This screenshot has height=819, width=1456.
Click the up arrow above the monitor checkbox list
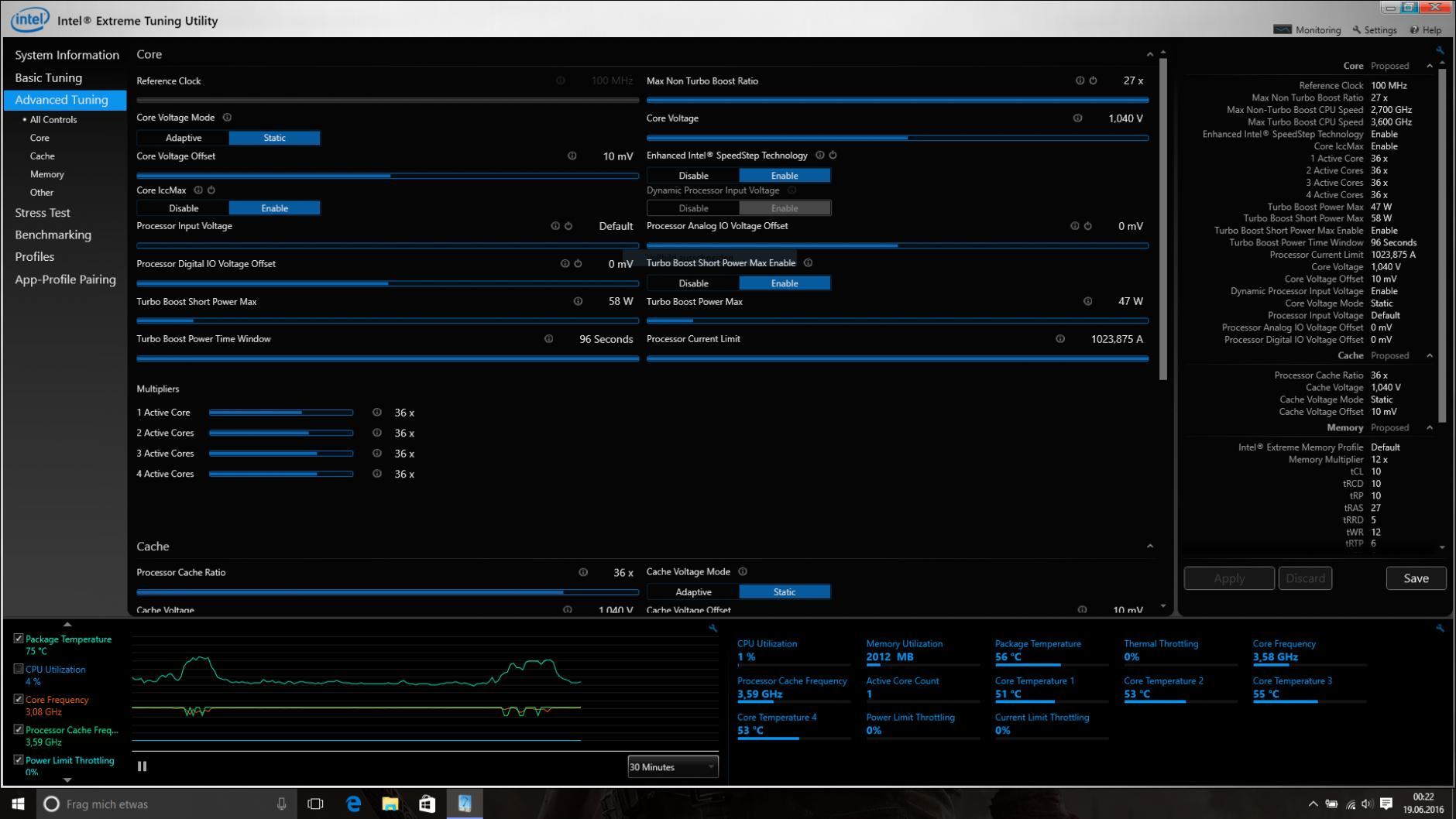click(67, 624)
